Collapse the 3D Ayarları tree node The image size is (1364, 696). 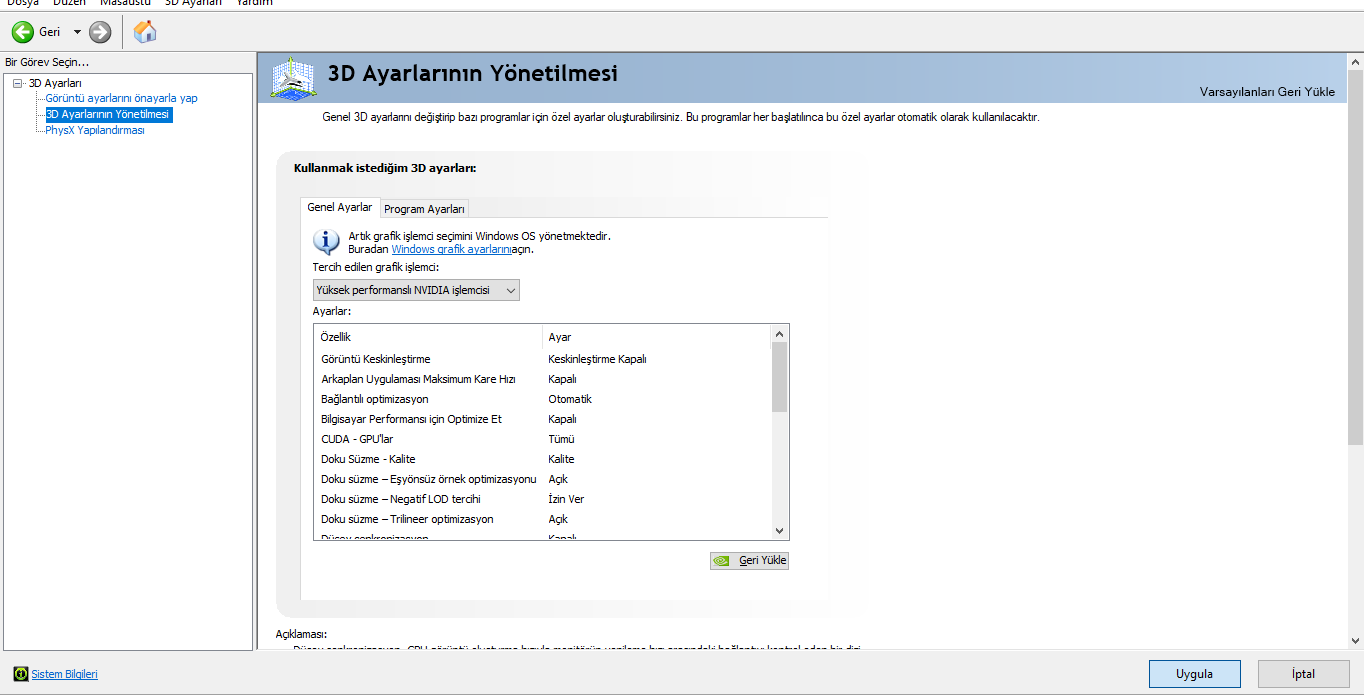[x=17, y=83]
